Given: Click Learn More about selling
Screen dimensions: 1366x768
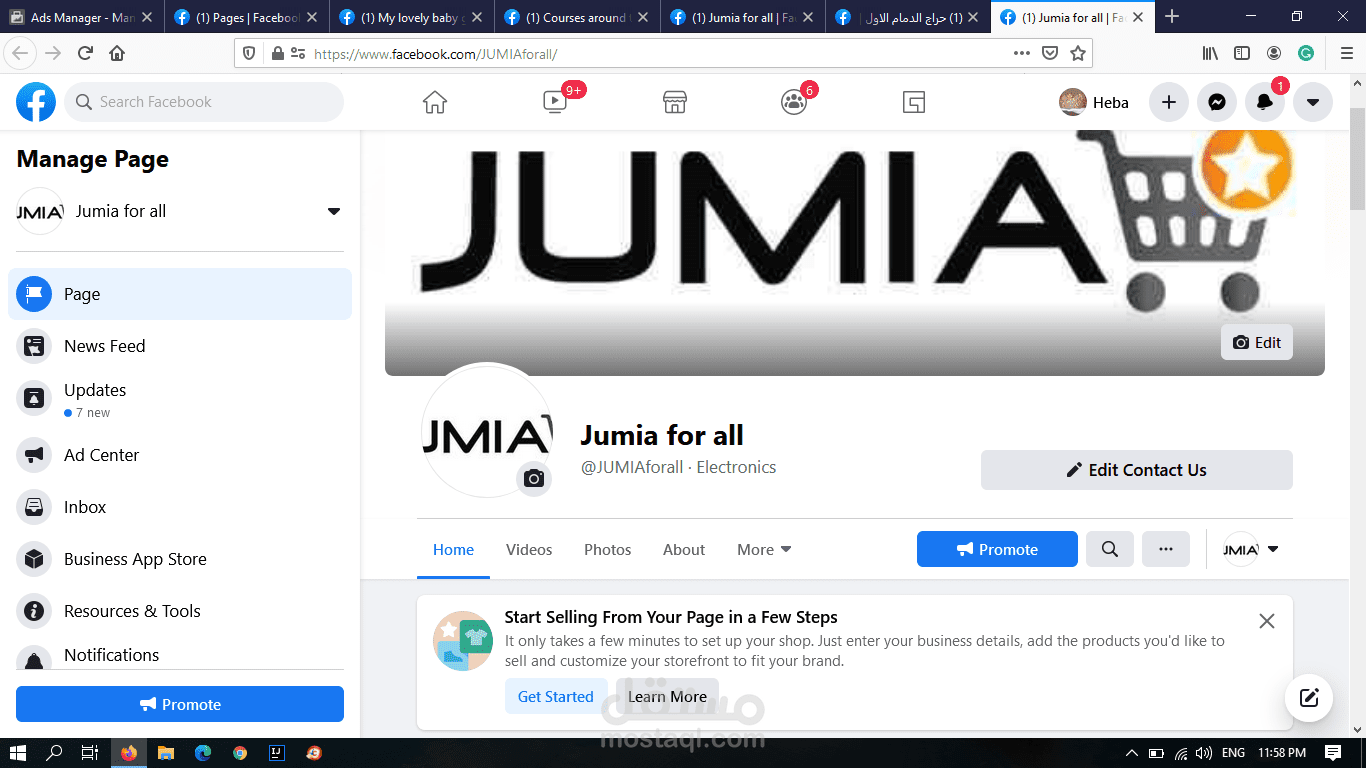Looking at the screenshot, I should coord(667,696).
